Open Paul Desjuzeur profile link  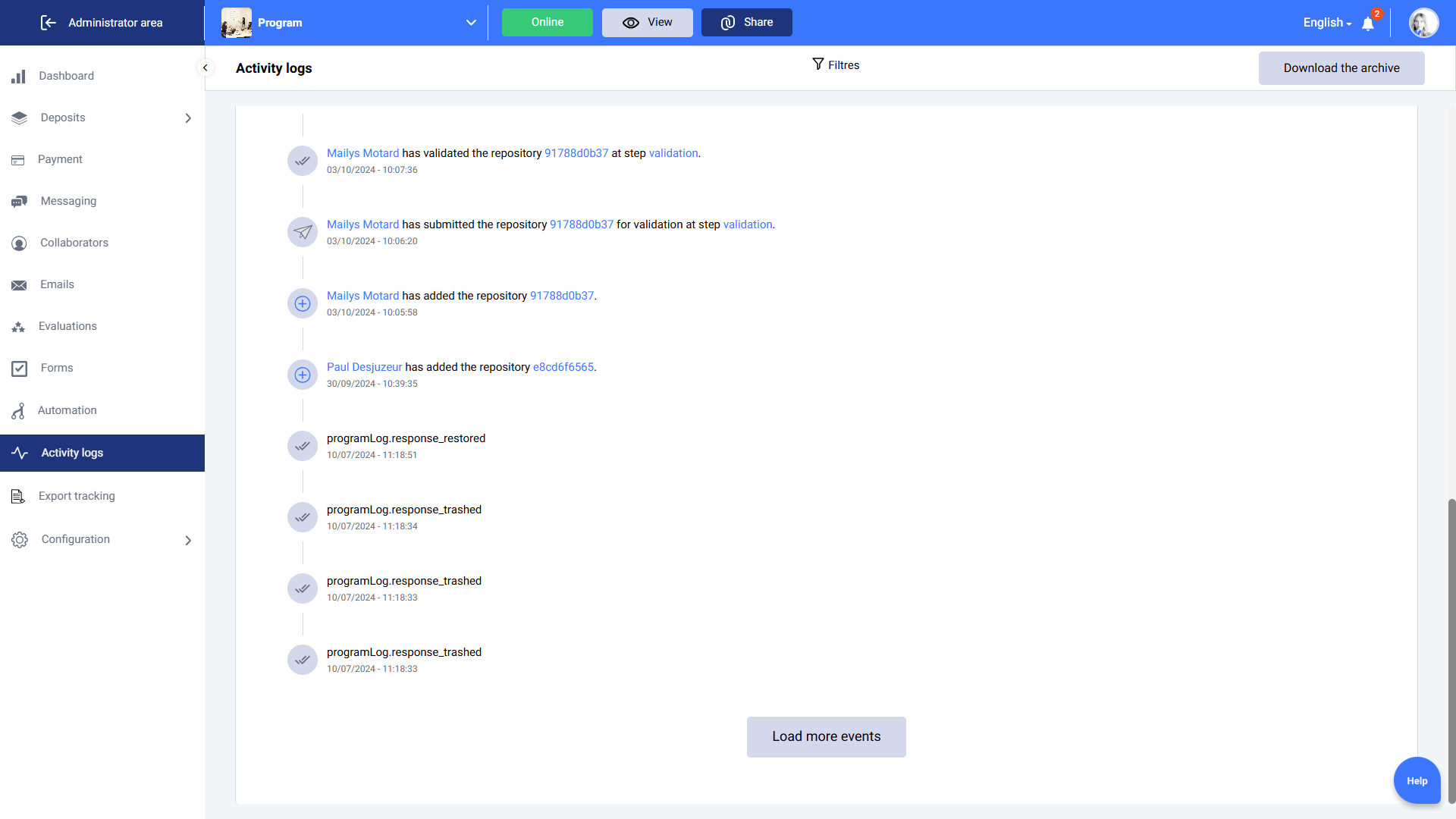364,367
